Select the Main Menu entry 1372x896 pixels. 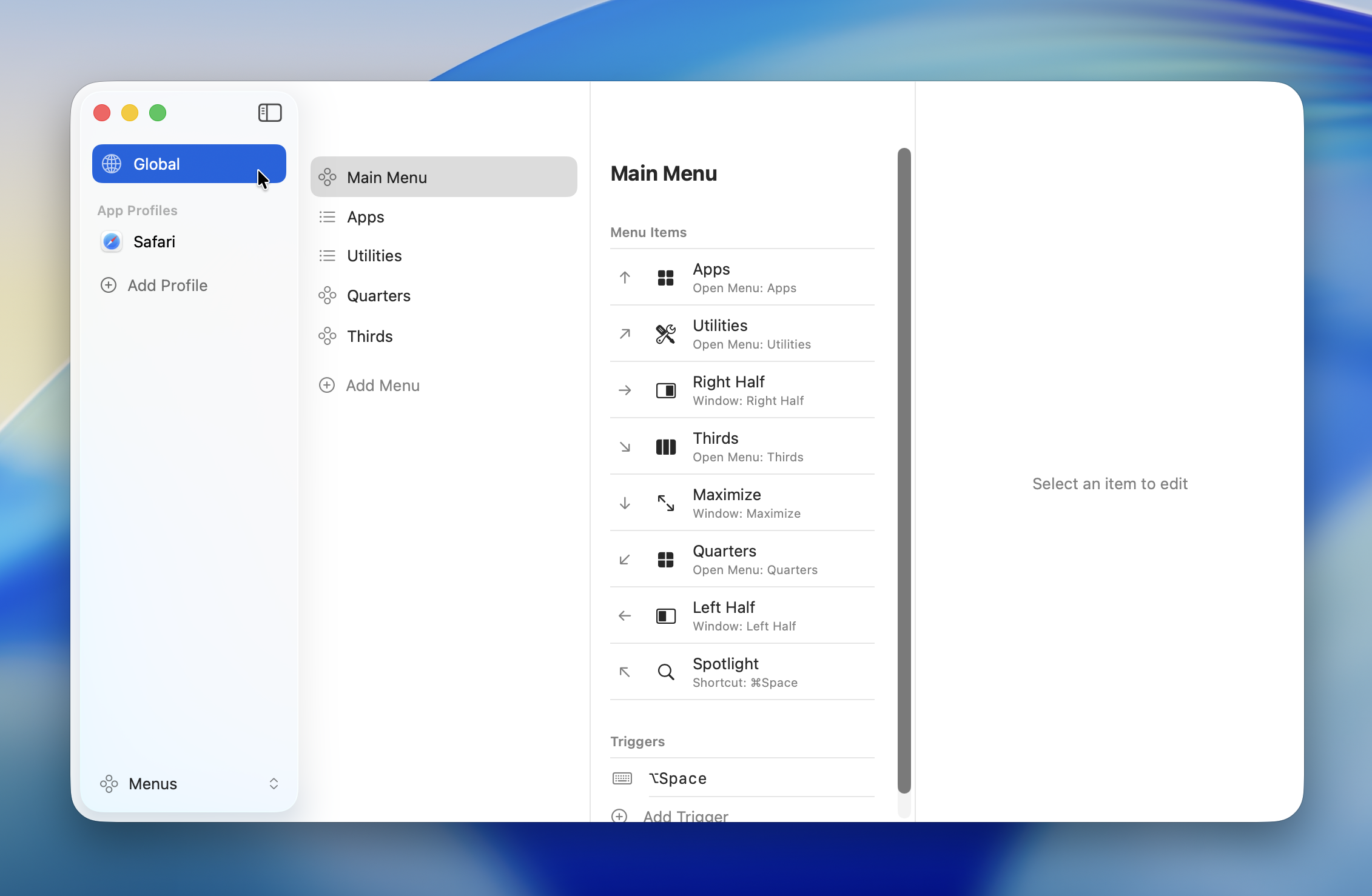386,177
